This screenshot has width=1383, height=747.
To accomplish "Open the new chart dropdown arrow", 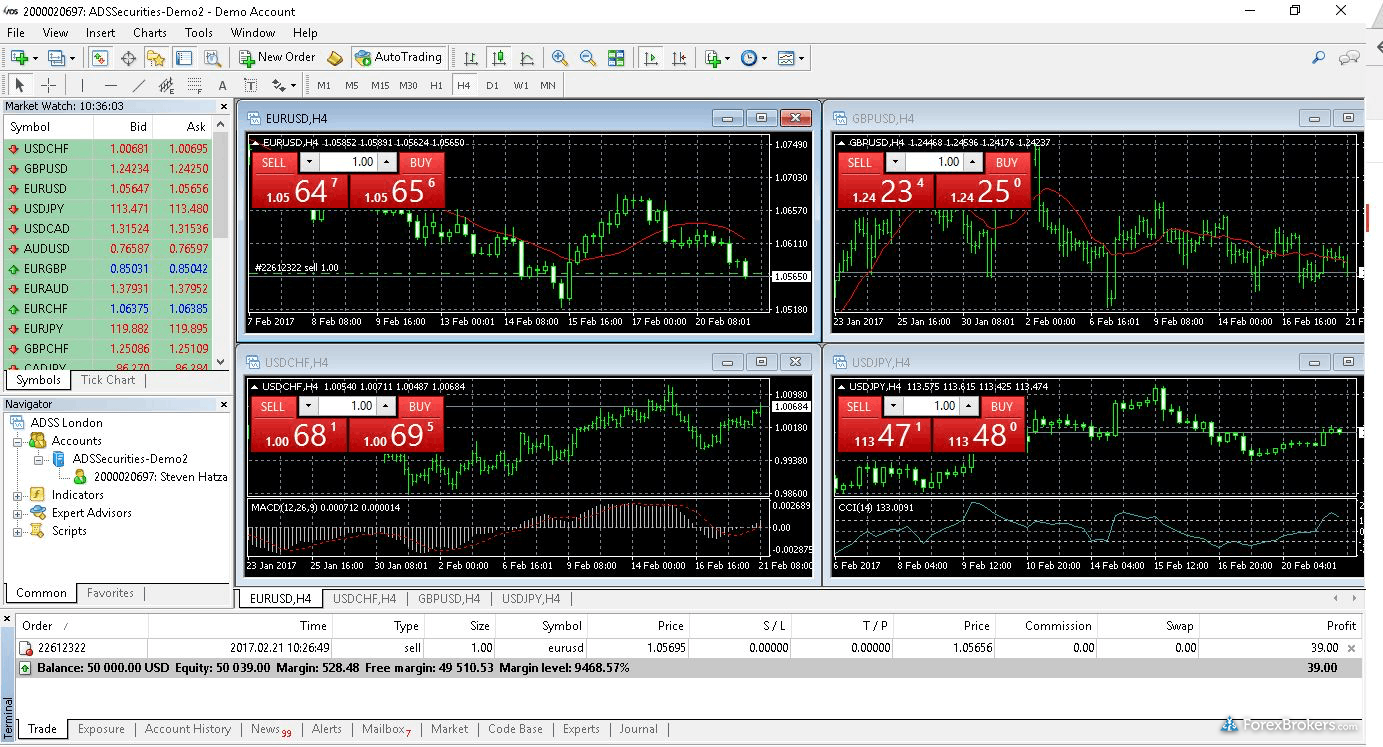I will point(36,58).
